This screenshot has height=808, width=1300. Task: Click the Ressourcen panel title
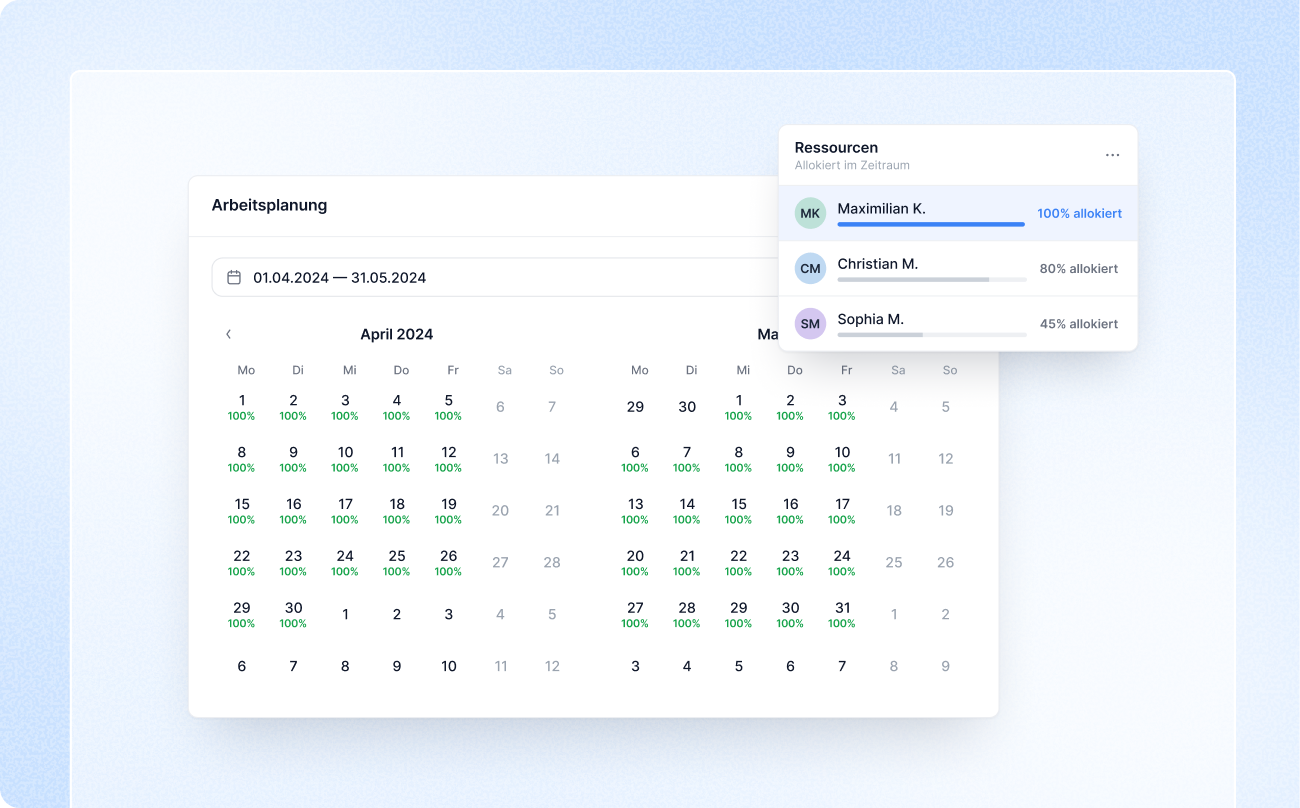[836, 147]
